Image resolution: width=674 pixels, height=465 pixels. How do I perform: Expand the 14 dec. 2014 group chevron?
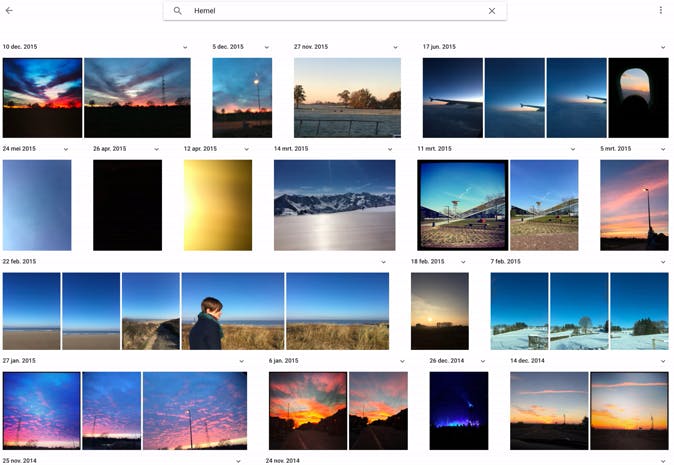(663, 361)
